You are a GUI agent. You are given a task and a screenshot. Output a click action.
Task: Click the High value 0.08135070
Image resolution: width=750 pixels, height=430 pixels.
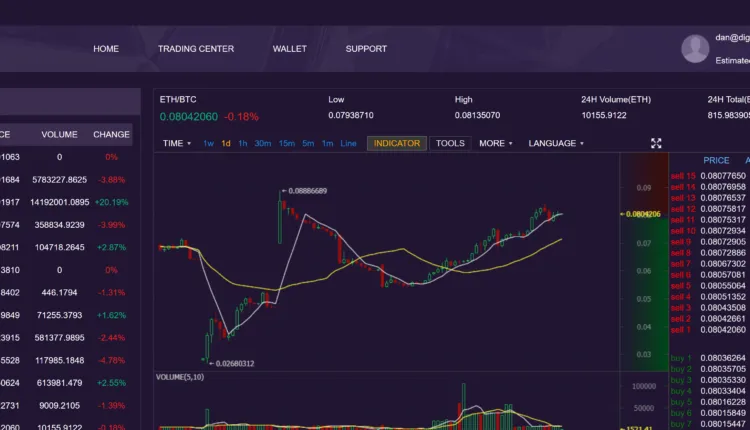coord(477,115)
